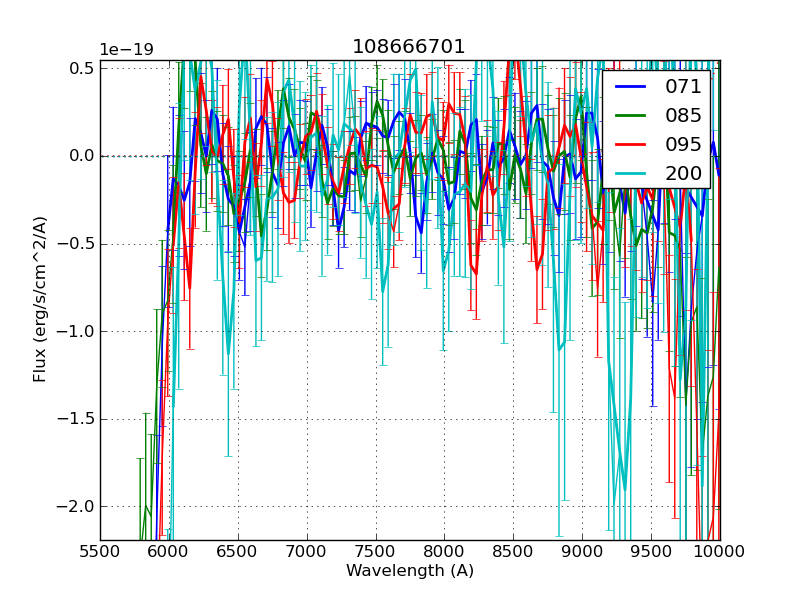800x600 pixels.
Task: Click the 0.0 y-axis tick label
Action: [x=82, y=156]
